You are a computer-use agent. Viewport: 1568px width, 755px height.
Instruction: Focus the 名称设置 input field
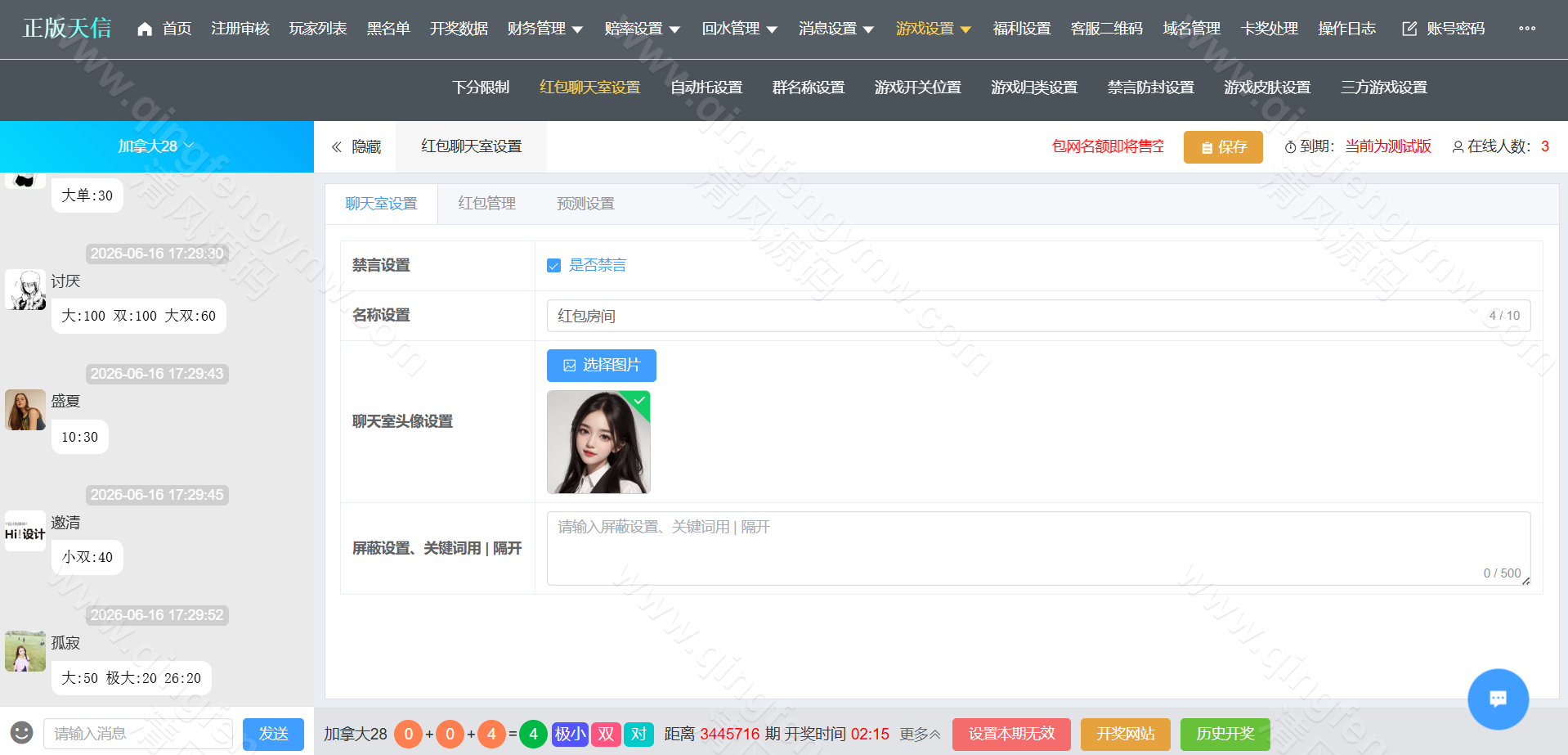(1038, 317)
